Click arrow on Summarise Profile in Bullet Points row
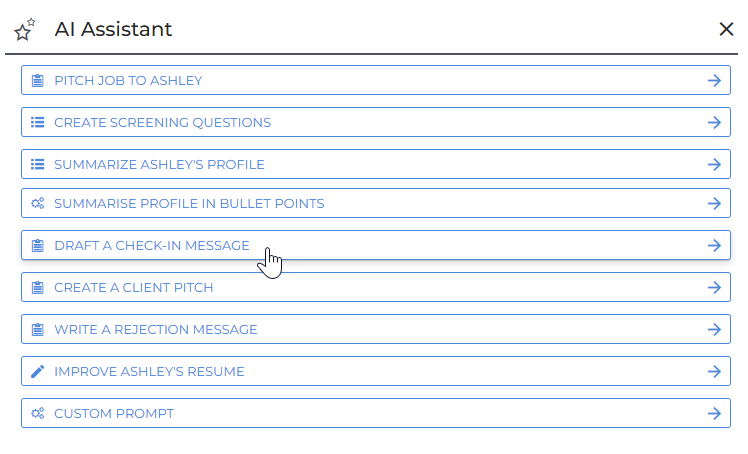Image resolution: width=748 pixels, height=454 pixels. point(714,204)
